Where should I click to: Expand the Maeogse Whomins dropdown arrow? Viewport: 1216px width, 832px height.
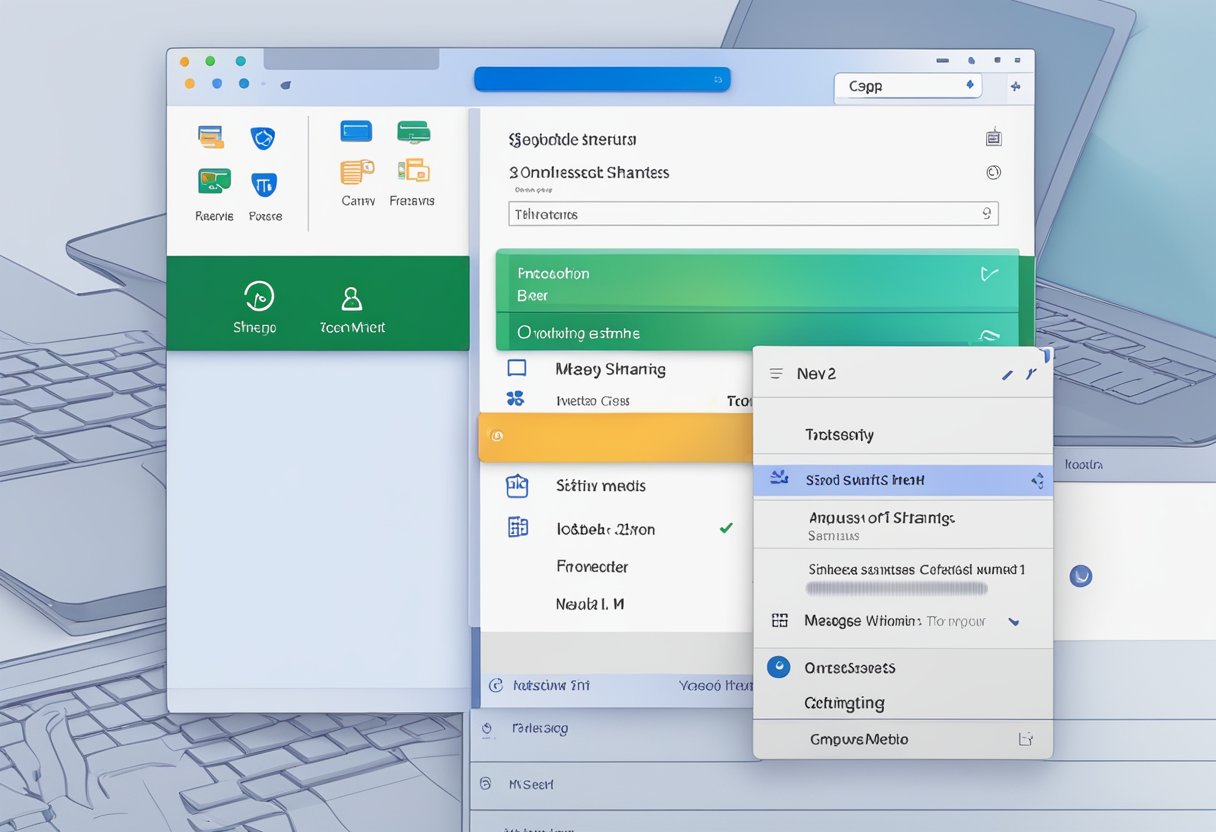tap(1014, 621)
